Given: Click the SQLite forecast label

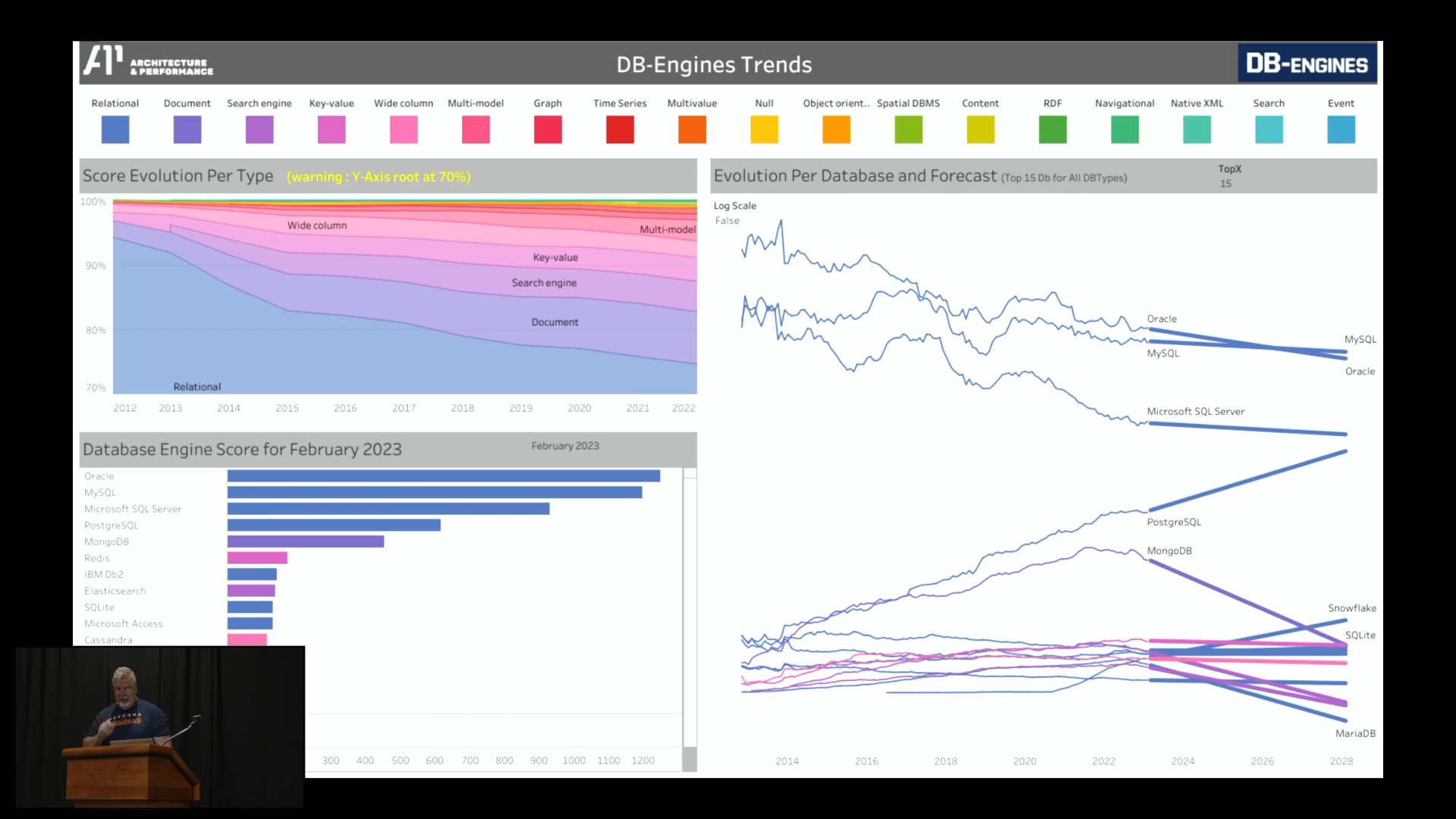Looking at the screenshot, I should [1360, 635].
